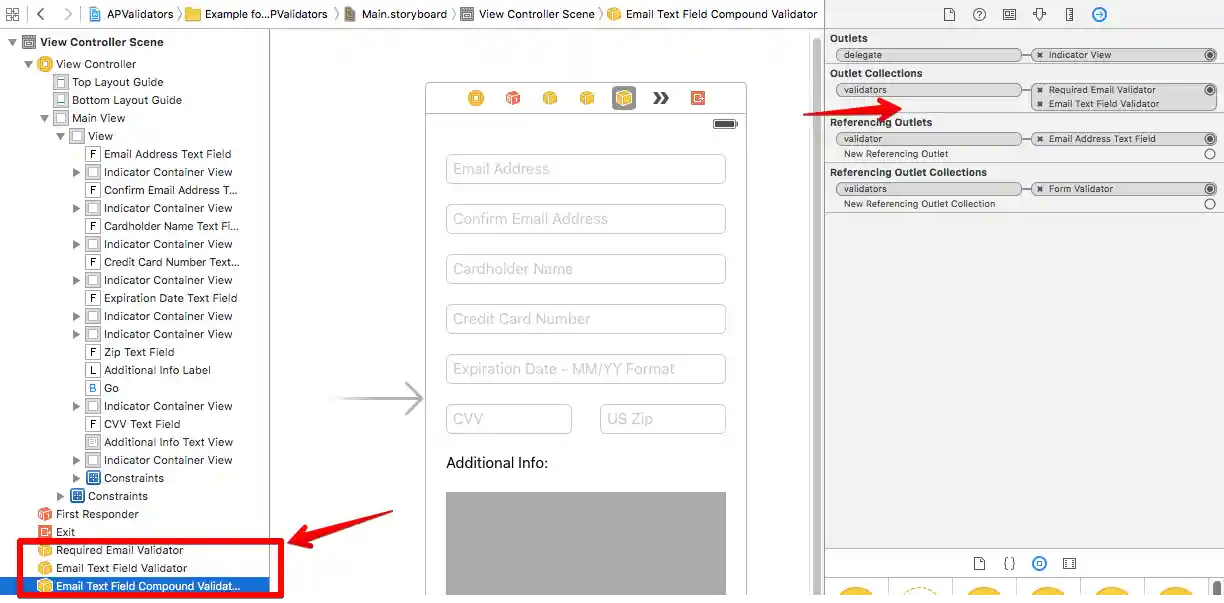Viewport: 1224px width, 603px height.
Task: Remove the Form Validator connection via x
Action: [1042, 188]
